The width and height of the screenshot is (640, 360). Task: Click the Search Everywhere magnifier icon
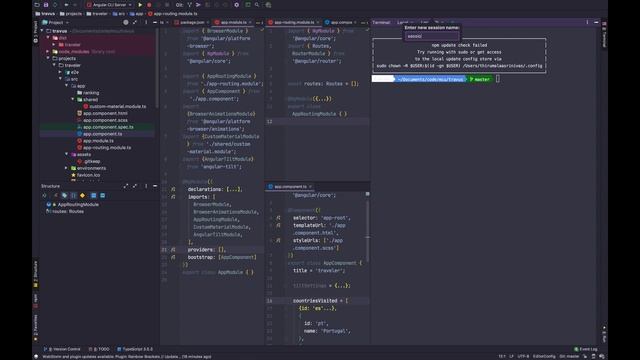tap(257, 5)
